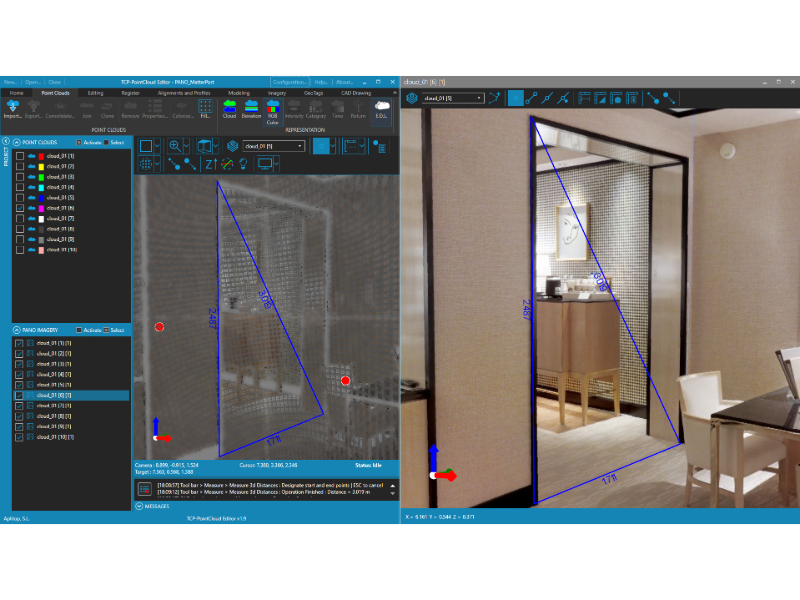This screenshot has height=600, width=800.
Task: Click the zoom magnifier tool
Action: click(x=175, y=146)
